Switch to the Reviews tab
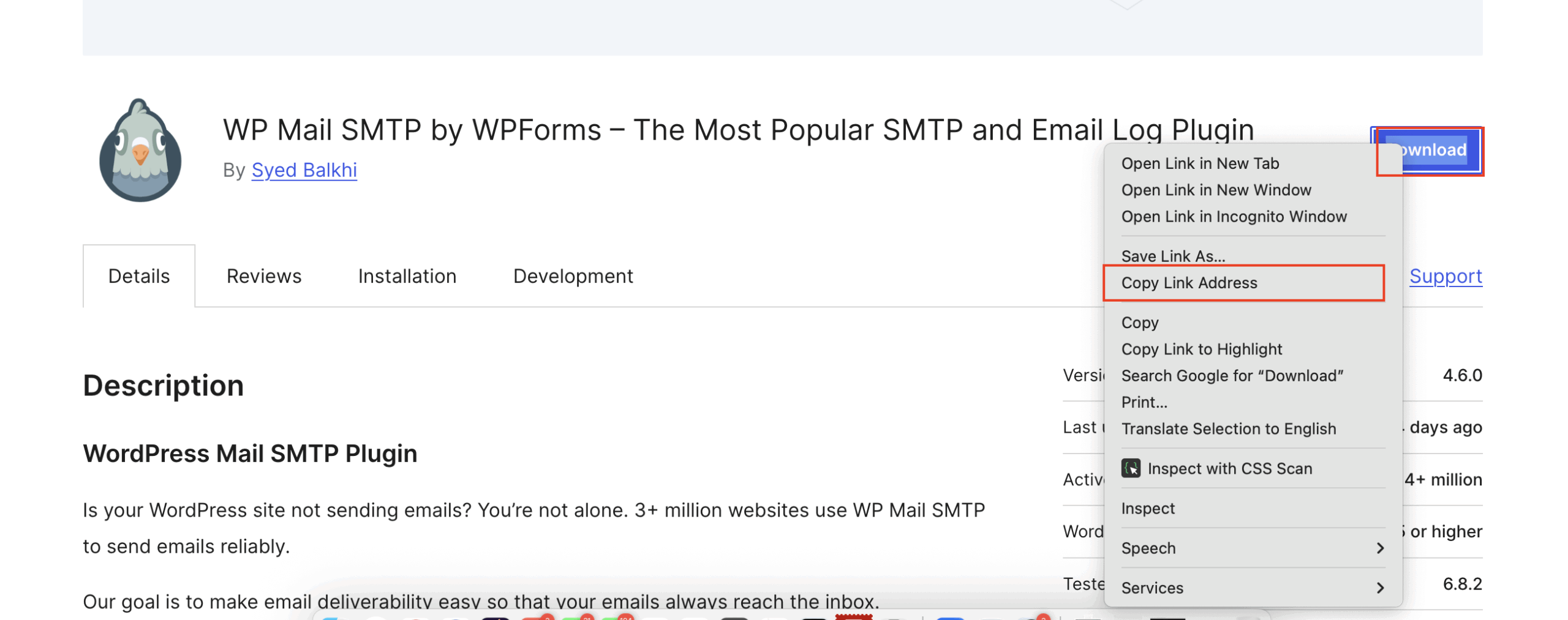Viewport: 1568px width, 620px height. point(264,276)
